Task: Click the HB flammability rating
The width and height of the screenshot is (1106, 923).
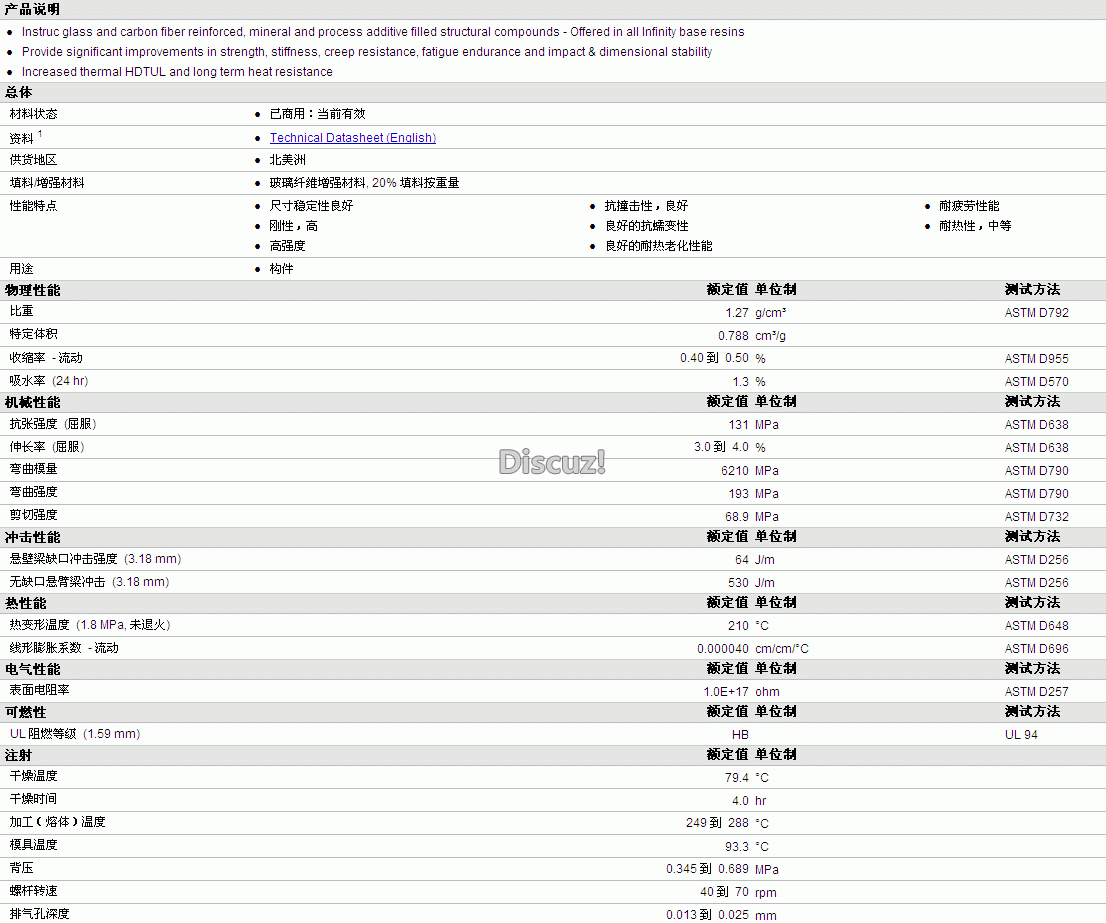Action: coord(740,735)
